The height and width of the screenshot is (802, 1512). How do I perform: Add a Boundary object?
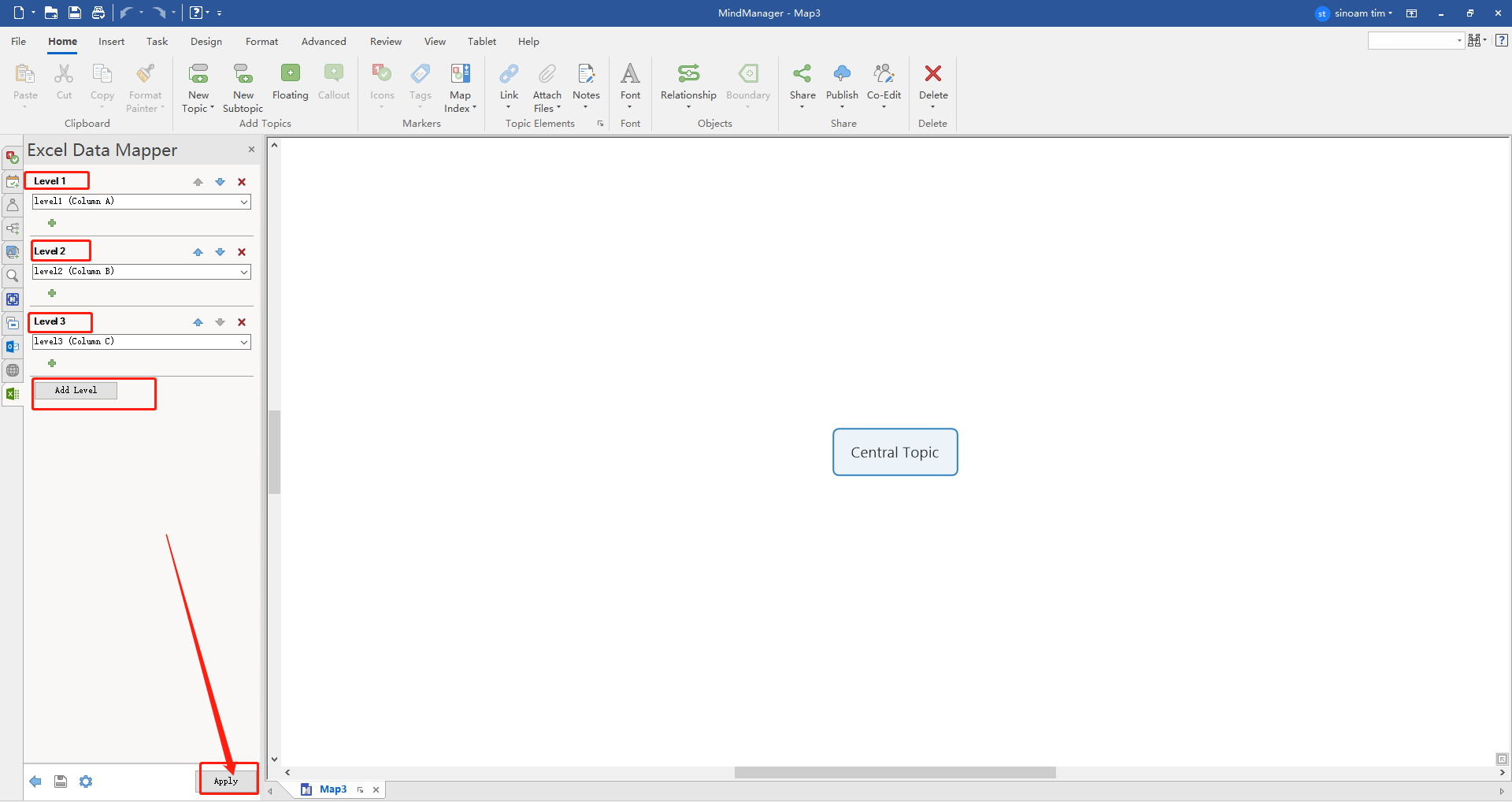pos(747,87)
